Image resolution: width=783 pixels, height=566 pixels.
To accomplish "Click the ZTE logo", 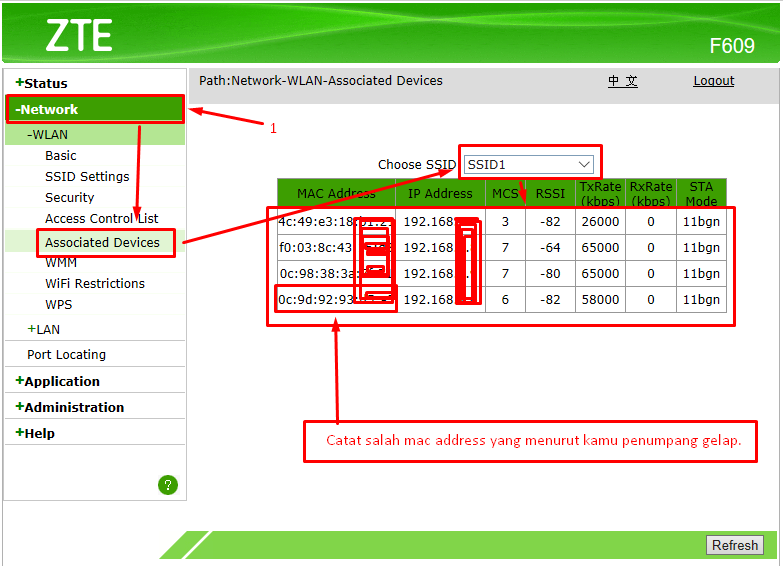I will click(x=79, y=35).
